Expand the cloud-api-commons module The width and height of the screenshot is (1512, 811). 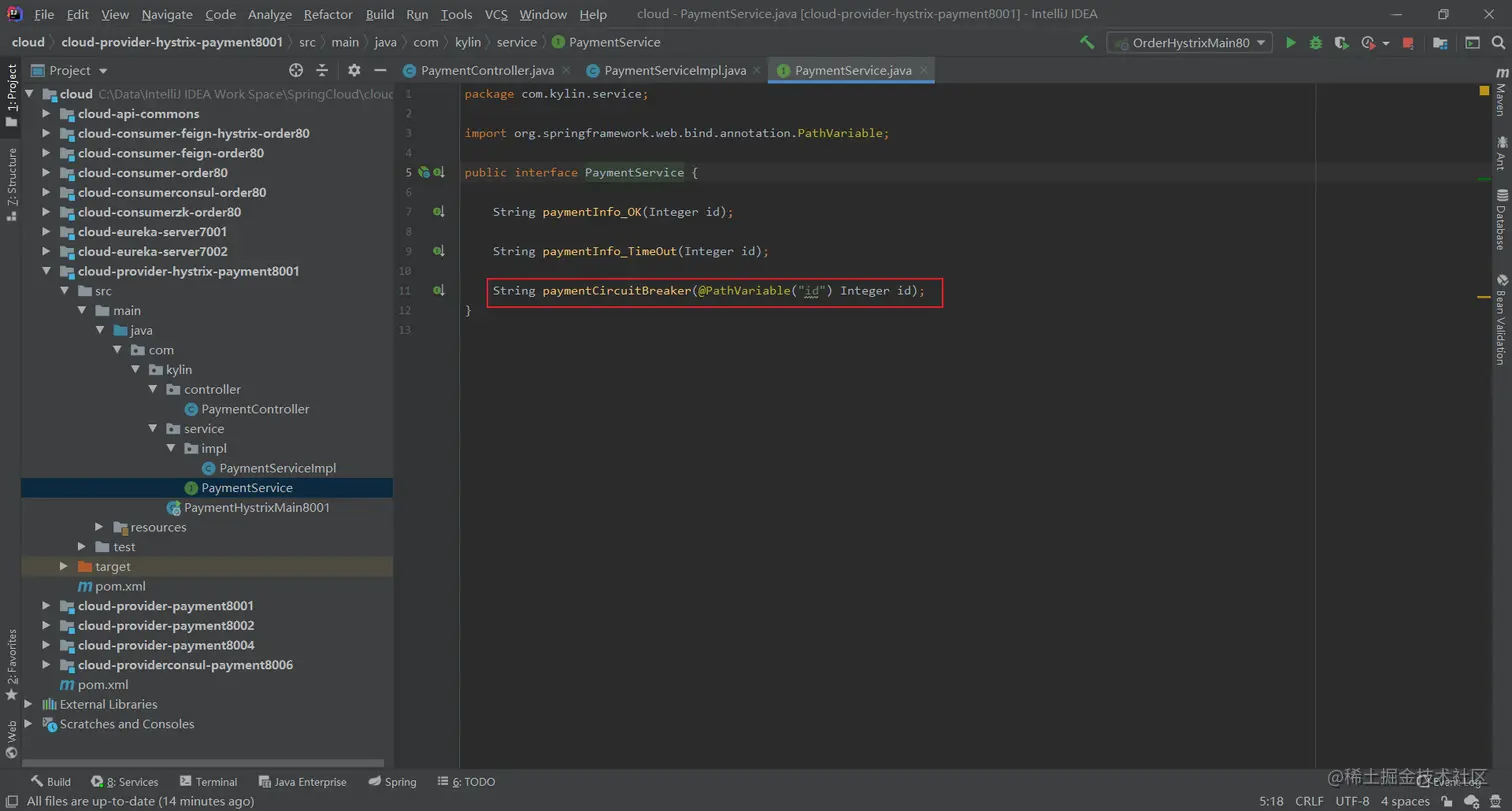tap(46, 114)
